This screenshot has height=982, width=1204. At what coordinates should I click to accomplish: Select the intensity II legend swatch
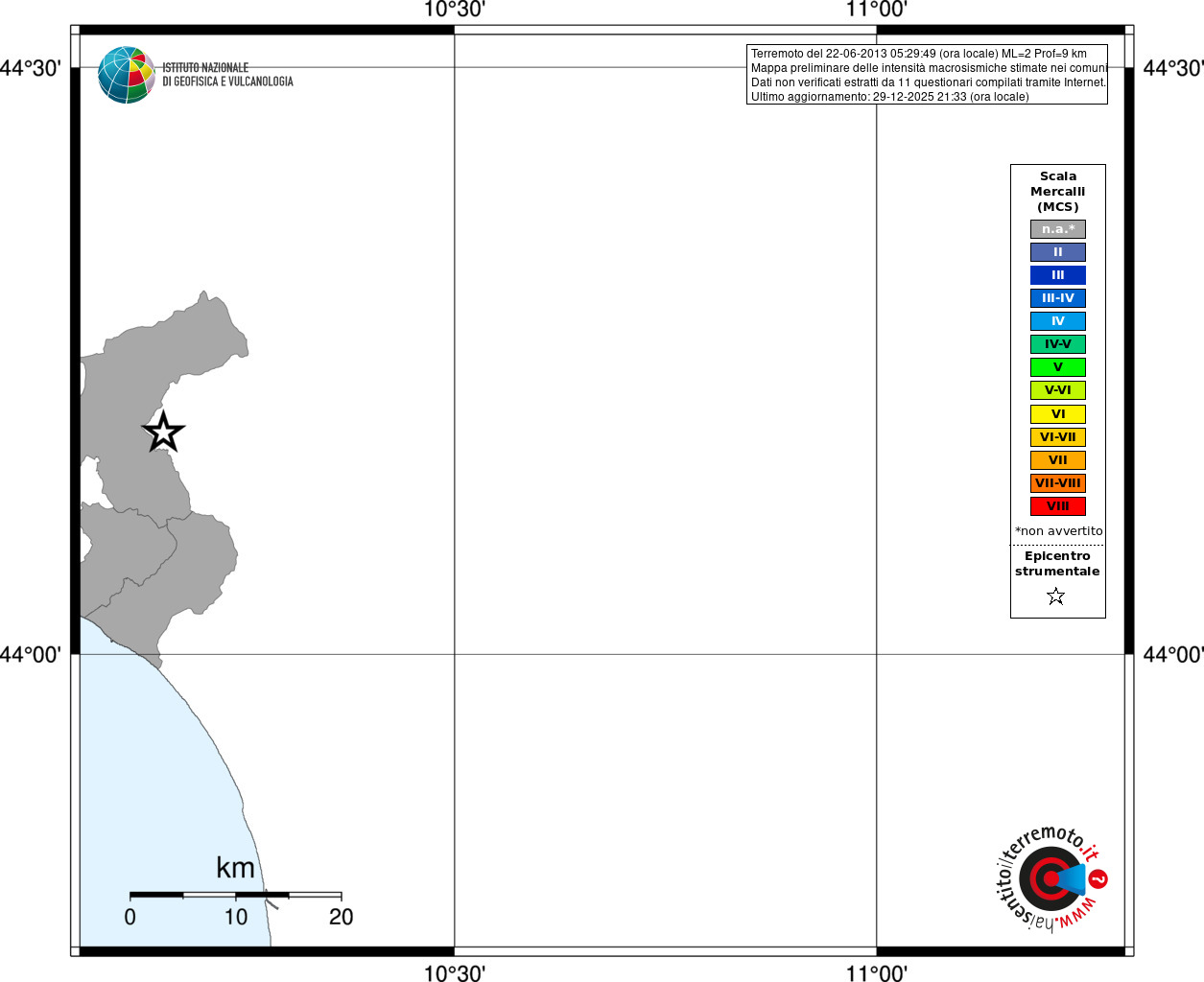[1058, 252]
